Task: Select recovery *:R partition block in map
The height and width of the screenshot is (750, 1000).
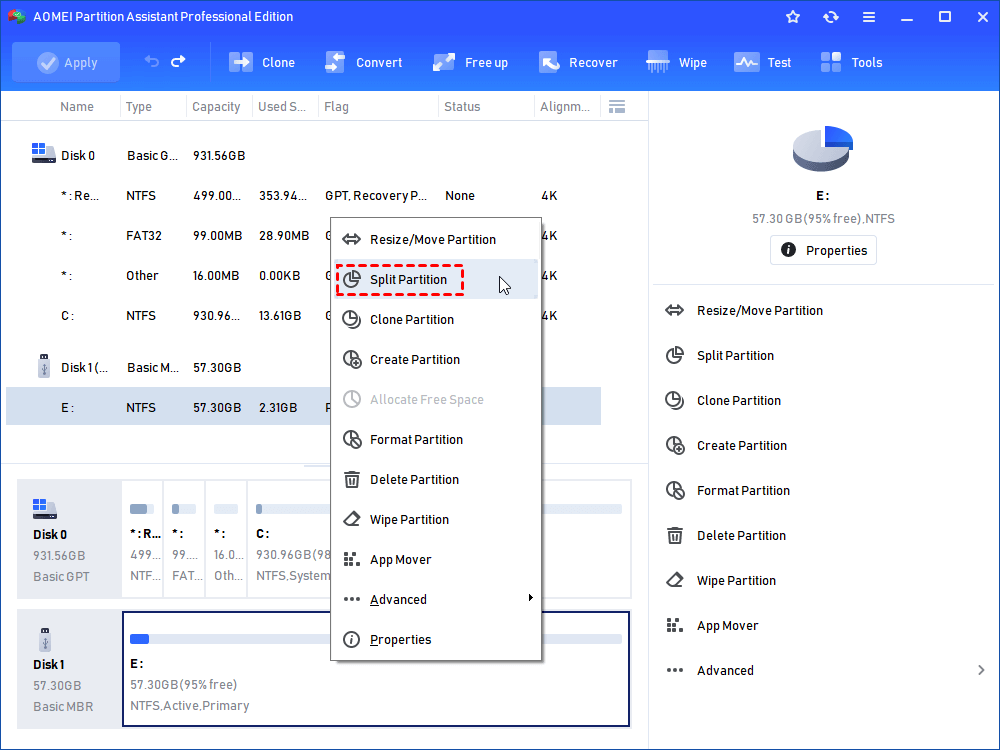Action: [142, 540]
